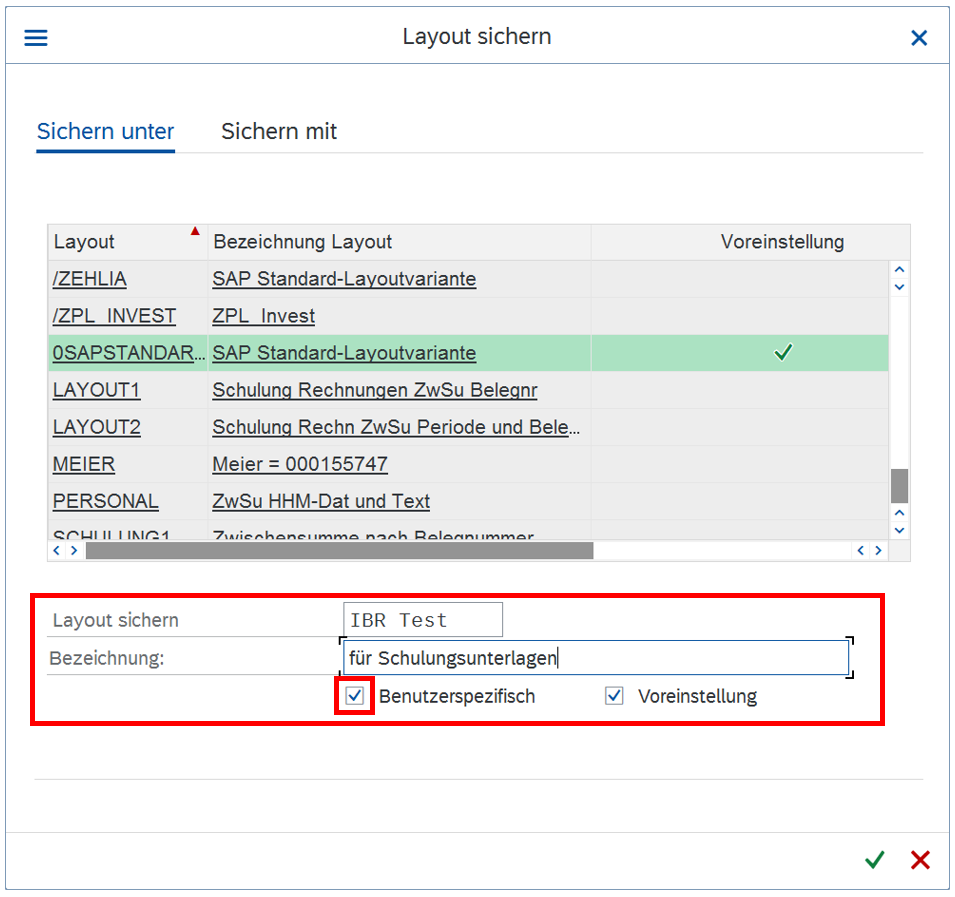Cancel with the red X button
The height and width of the screenshot is (897, 955).
(920, 860)
